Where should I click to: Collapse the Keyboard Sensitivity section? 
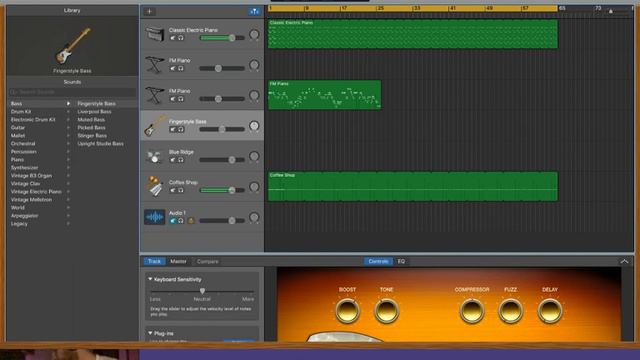[150, 279]
